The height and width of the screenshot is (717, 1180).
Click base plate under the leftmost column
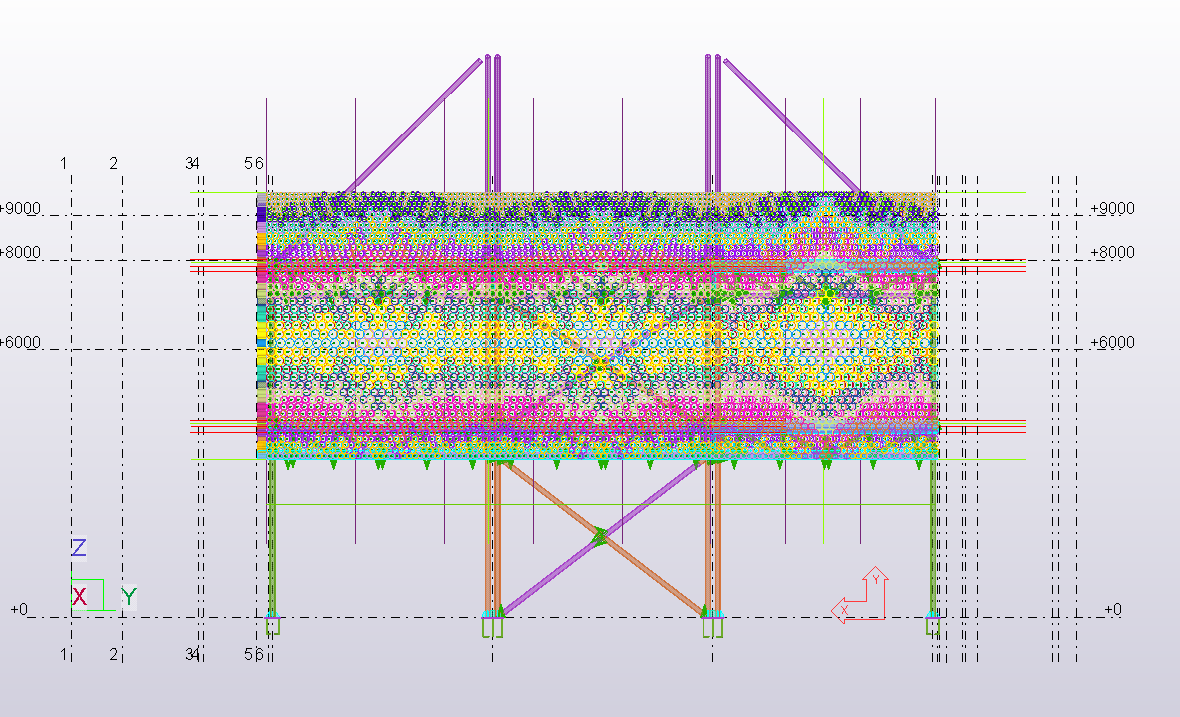[272, 626]
